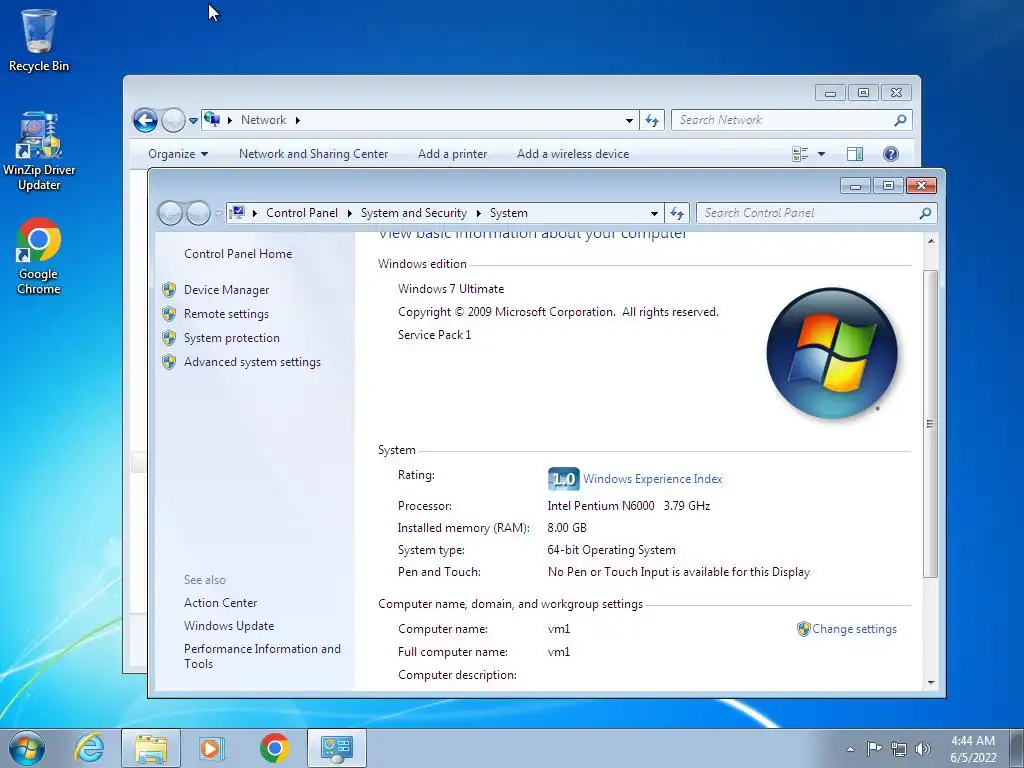The width and height of the screenshot is (1024, 768).
Task: Expand arrow after System and Security breadcrumb
Action: point(479,214)
